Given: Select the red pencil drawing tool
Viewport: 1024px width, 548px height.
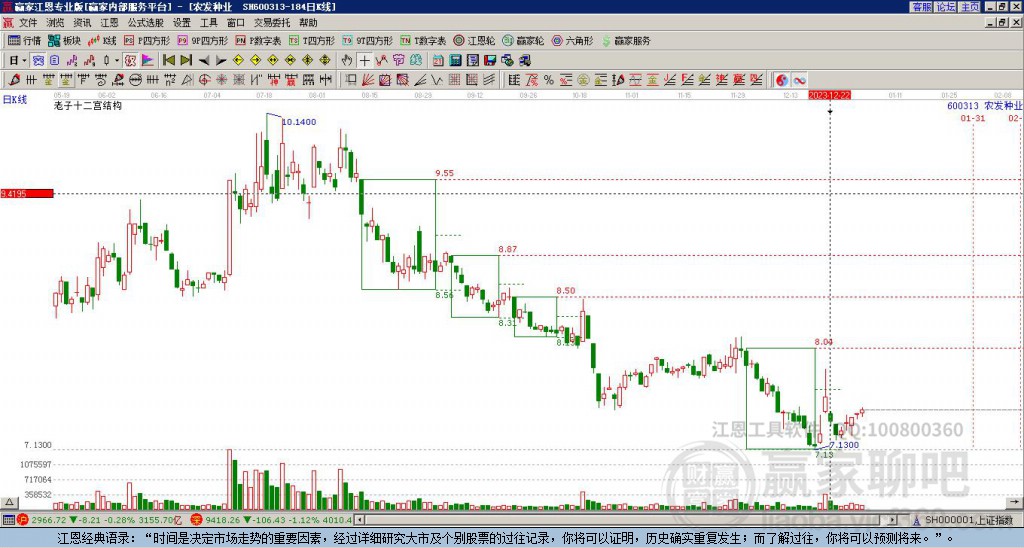Looking at the screenshot, I should click(14, 80).
